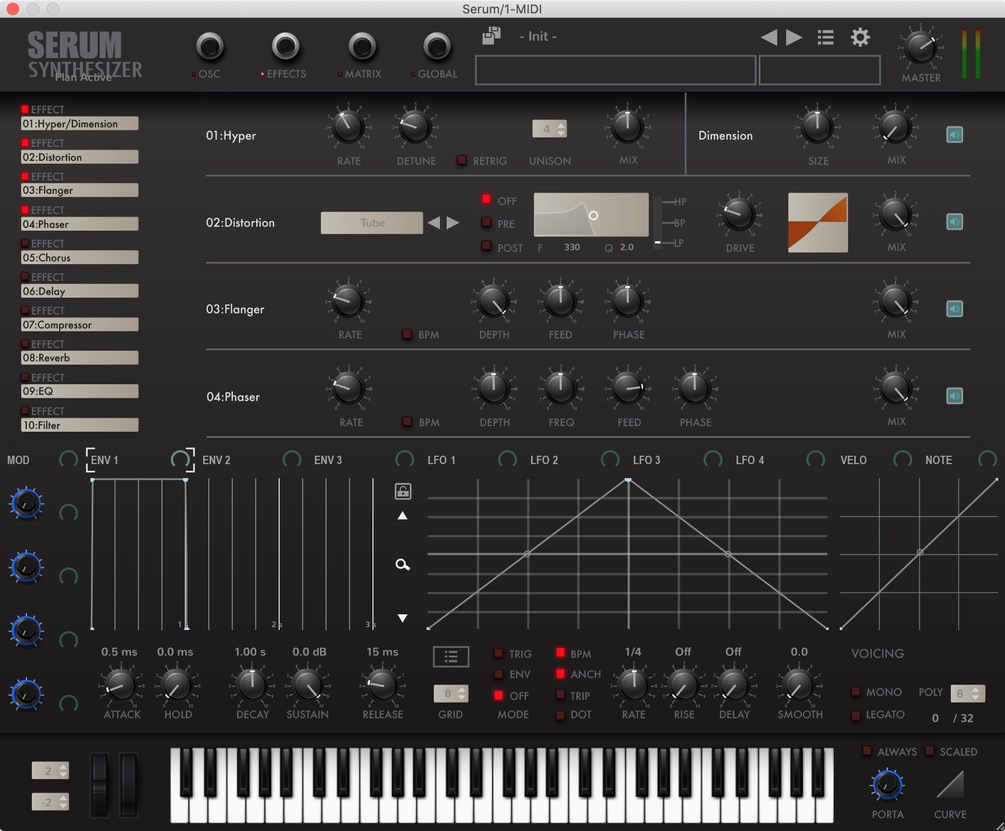The width and height of the screenshot is (1005, 831).
Task: Adjust the Hyper UNISON stepper
Action: point(549,129)
